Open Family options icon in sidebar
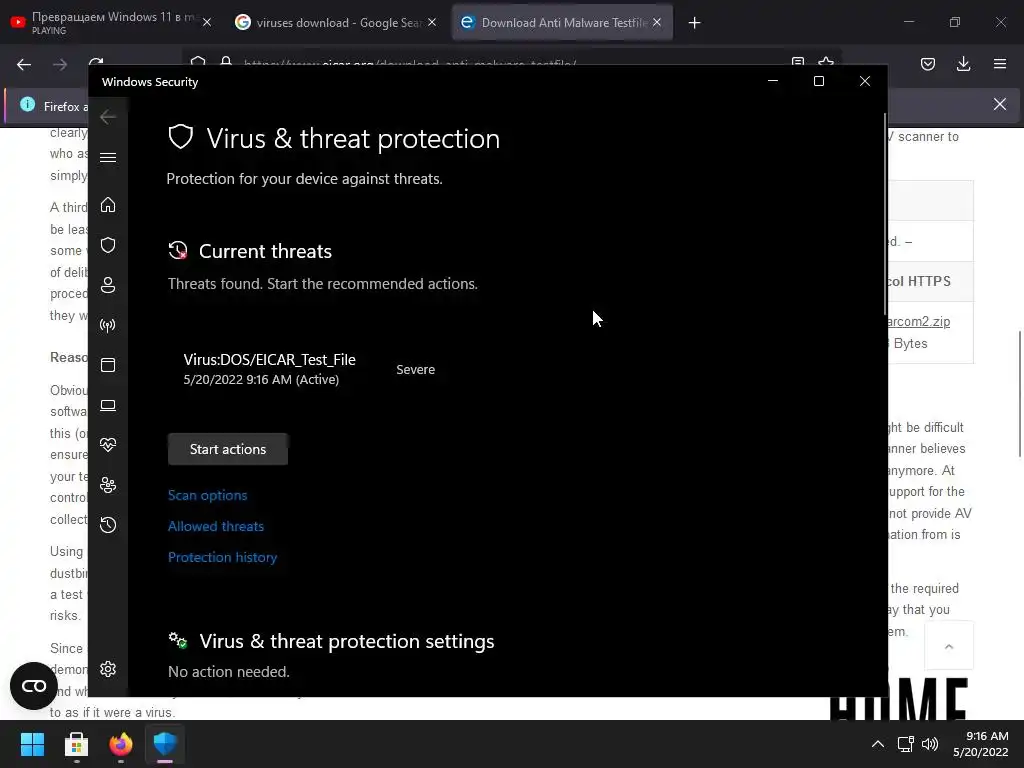Screen dimensions: 1024x768 (108, 485)
